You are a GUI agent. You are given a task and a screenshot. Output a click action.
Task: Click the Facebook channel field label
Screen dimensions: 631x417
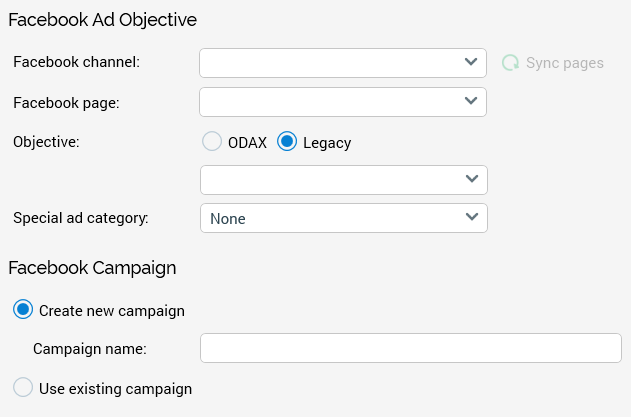click(x=76, y=62)
